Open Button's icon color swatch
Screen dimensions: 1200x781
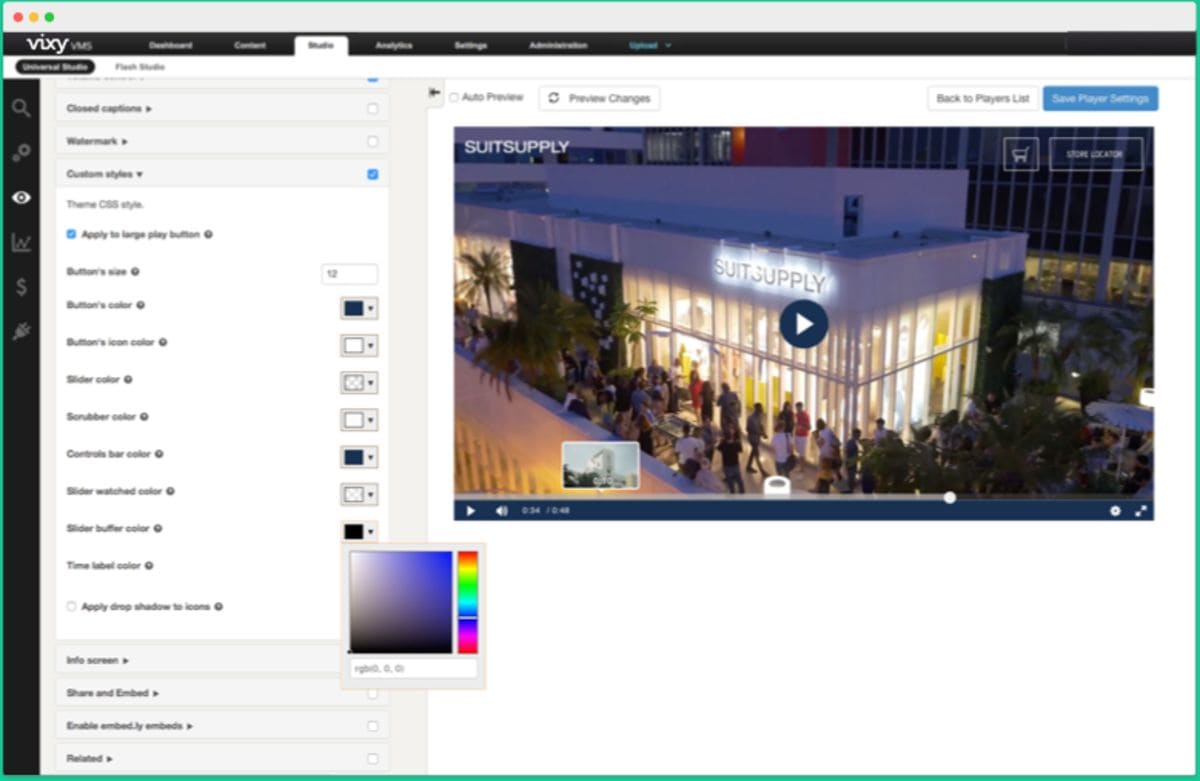pos(359,345)
